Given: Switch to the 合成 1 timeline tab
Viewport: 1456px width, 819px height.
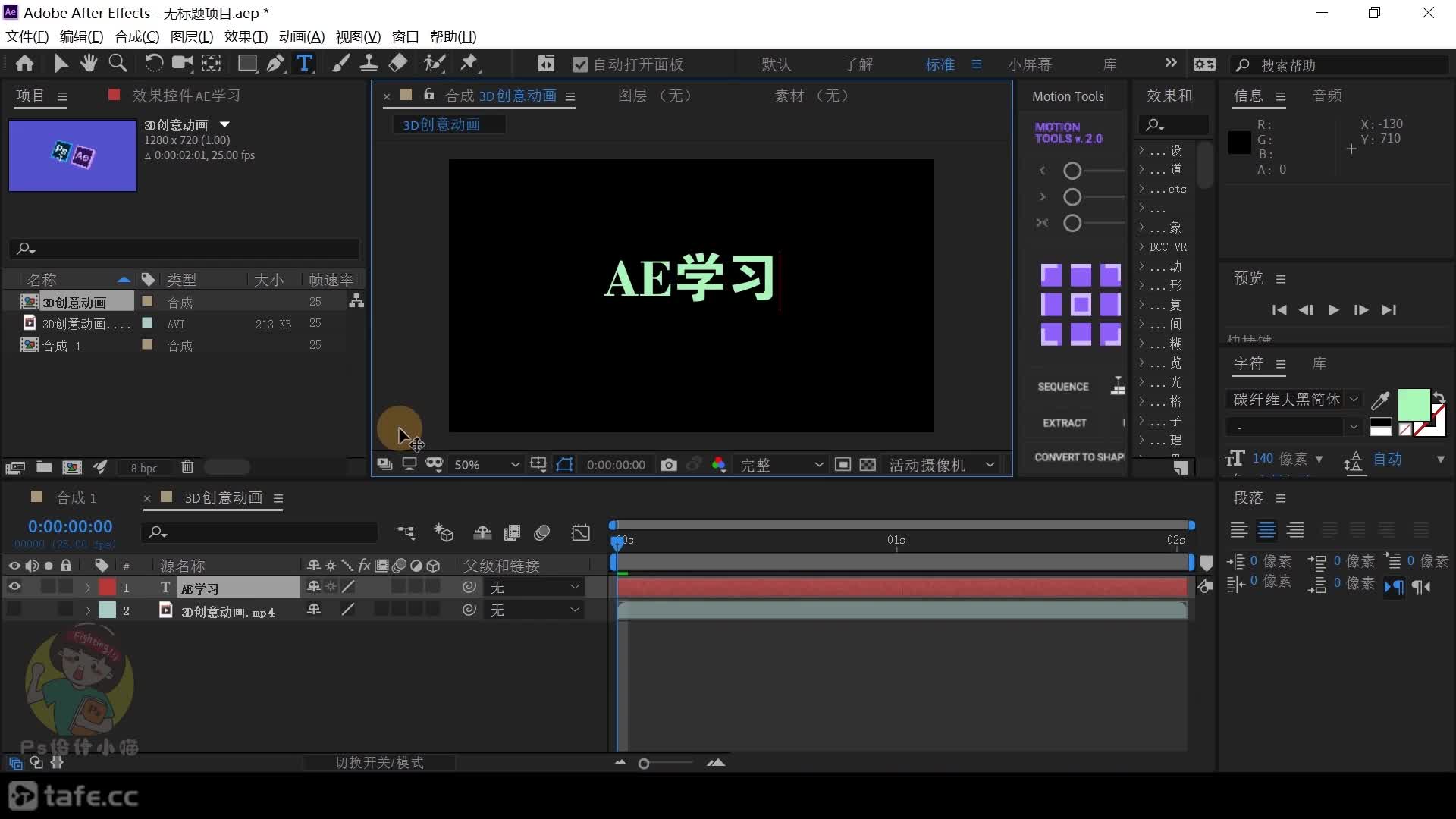Looking at the screenshot, I should [x=76, y=497].
